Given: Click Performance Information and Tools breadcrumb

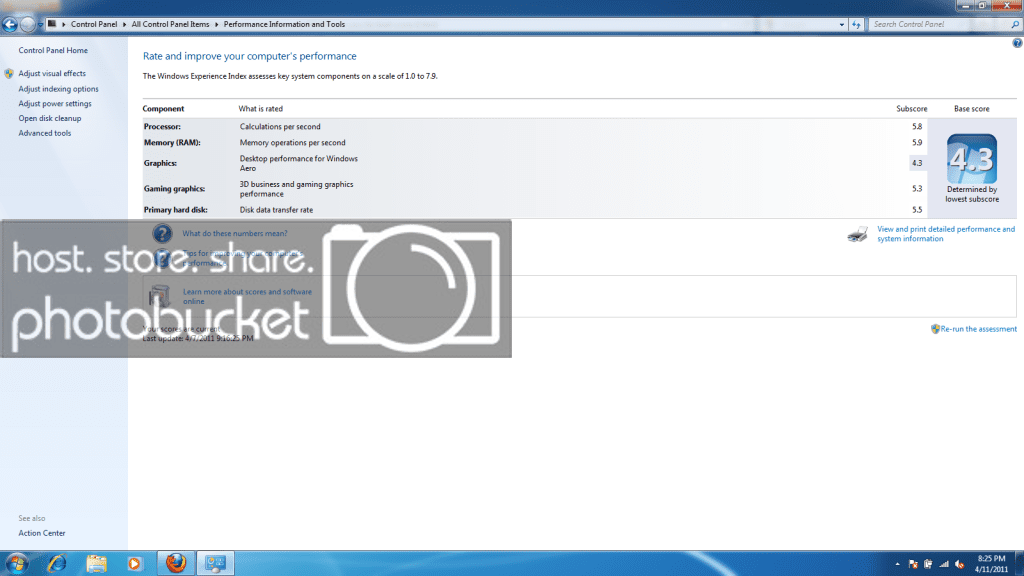Looking at the screenshot, I should (x=284, y=24).
